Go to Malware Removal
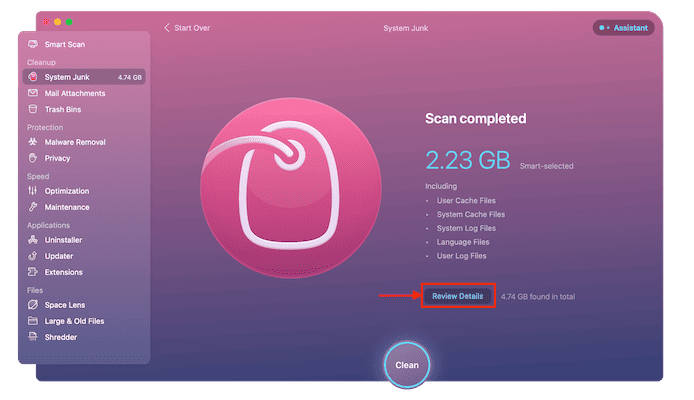 pyautogui.click(x=75, y=142)
